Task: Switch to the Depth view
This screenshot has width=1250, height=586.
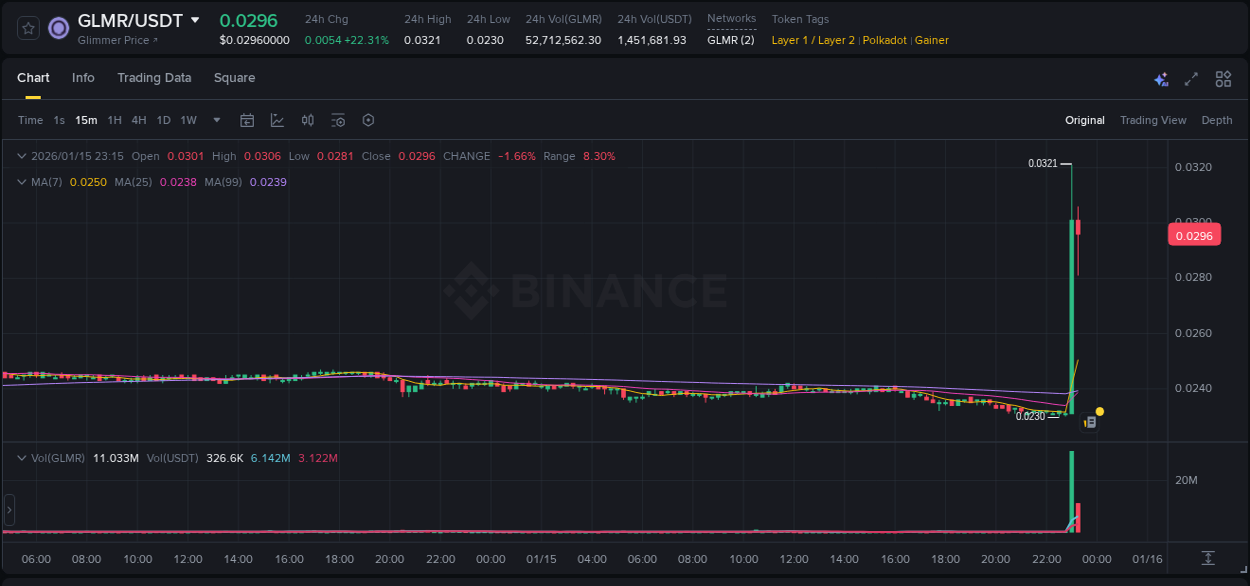Action: click(x=1216, y=120)
